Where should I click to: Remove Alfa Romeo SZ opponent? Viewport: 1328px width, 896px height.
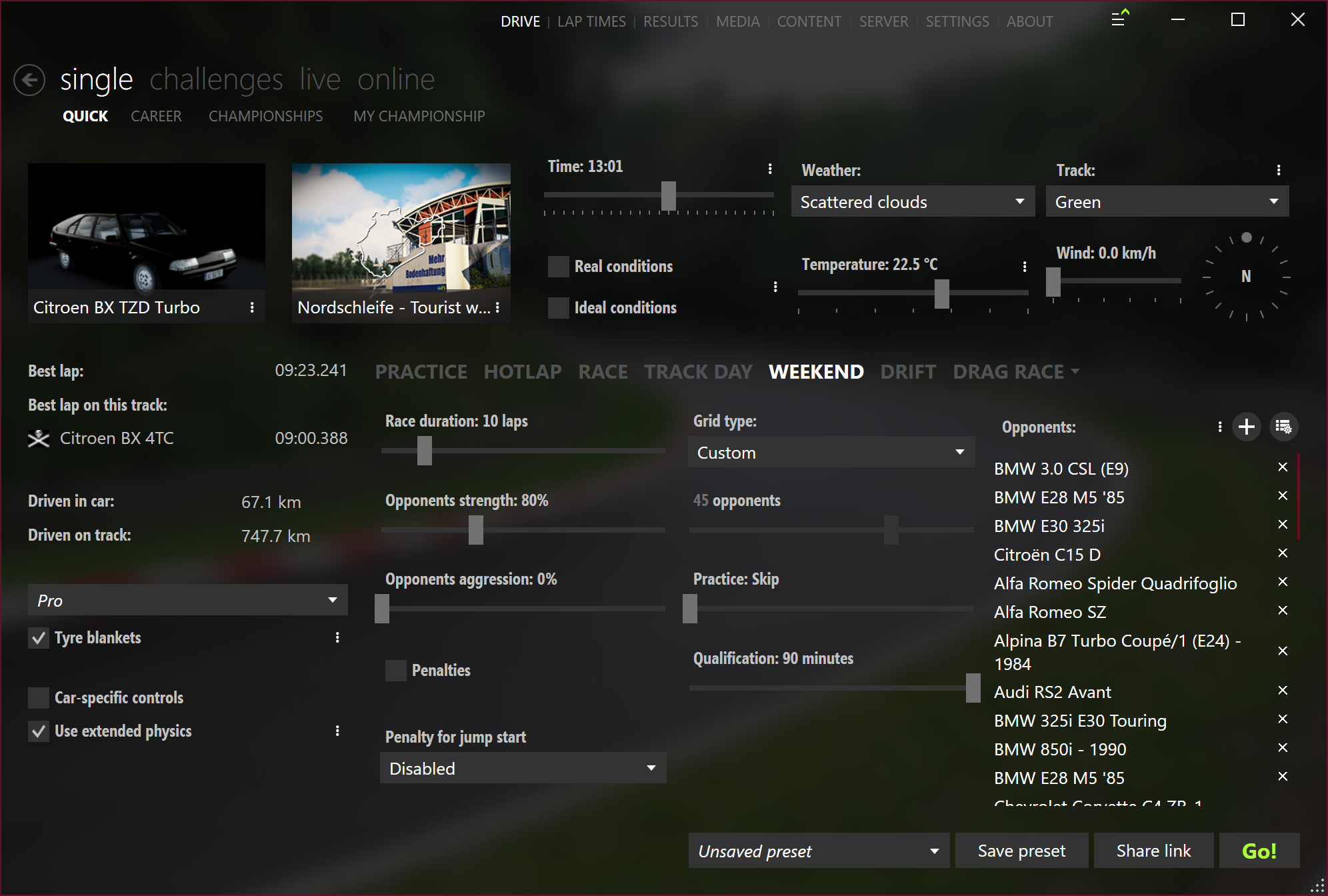coord(1283,611)
